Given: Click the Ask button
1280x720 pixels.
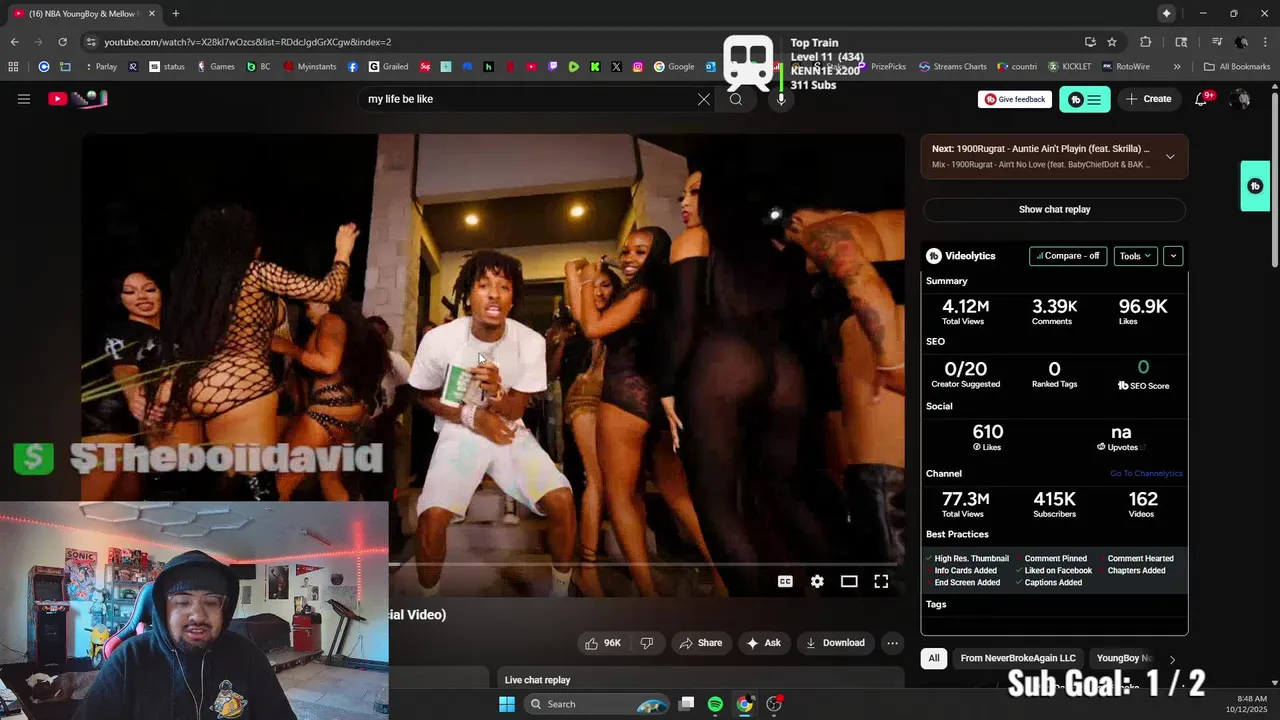Looking at the screenshot, I should point(763,643).
